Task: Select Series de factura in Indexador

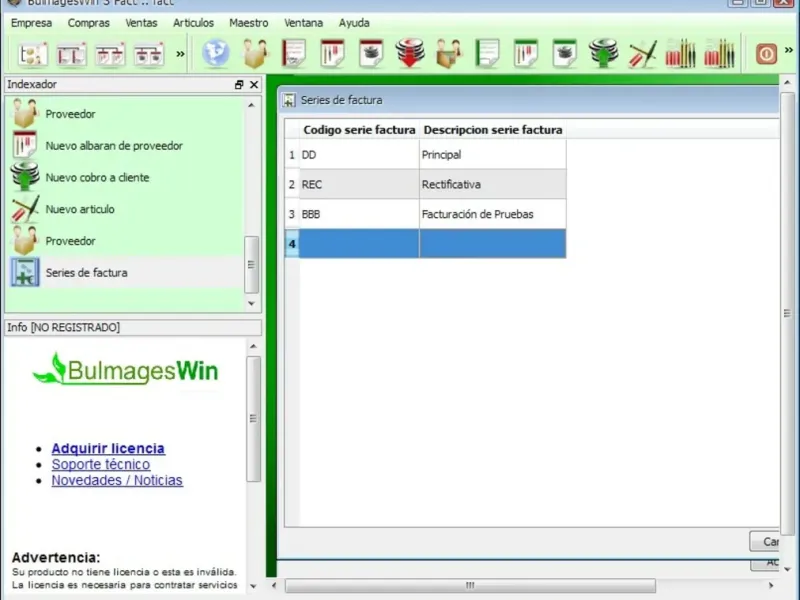Action: 125,272
